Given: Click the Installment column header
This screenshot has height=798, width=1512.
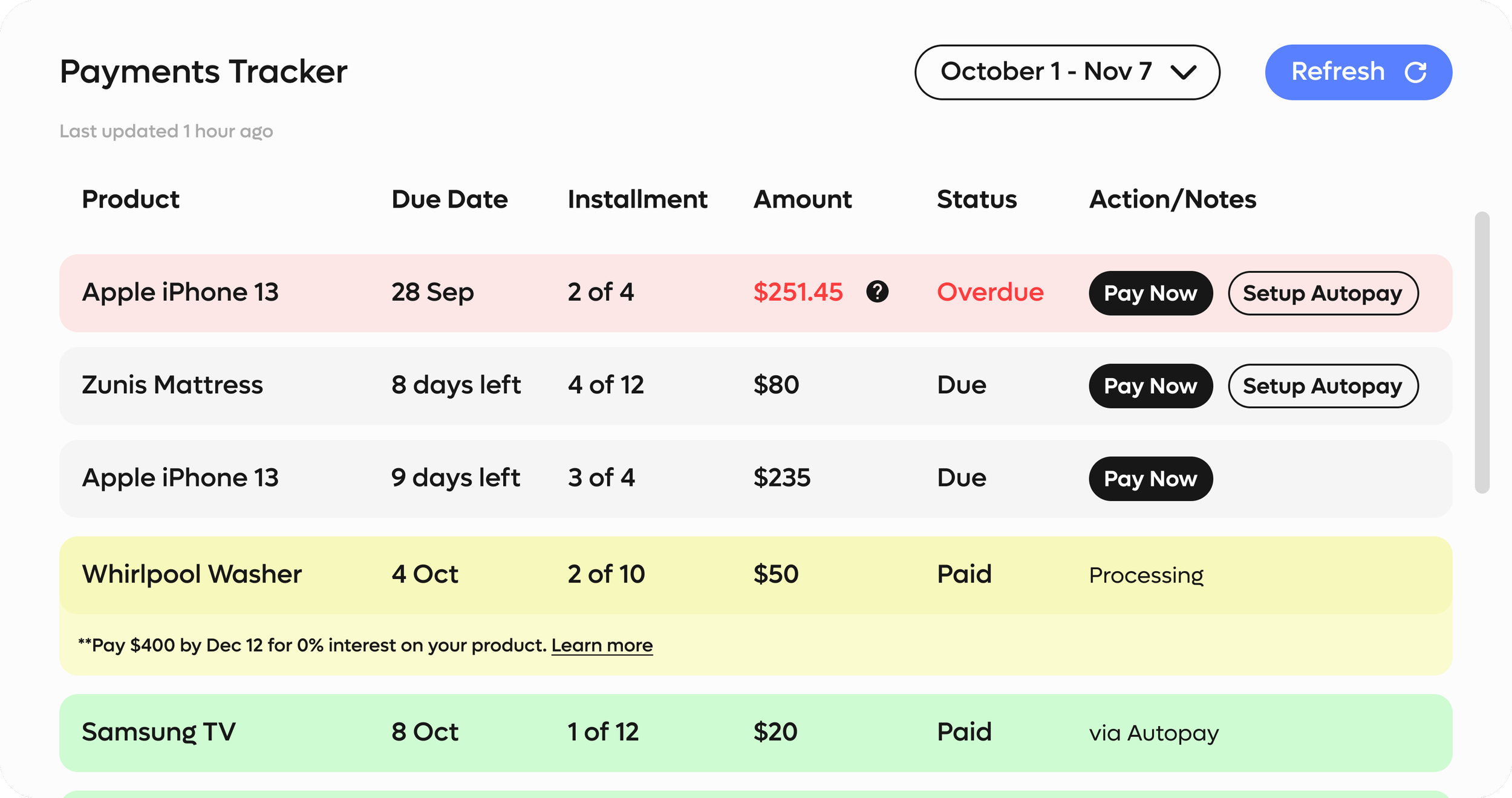Looking at the screenshot, I should point(637,199).
